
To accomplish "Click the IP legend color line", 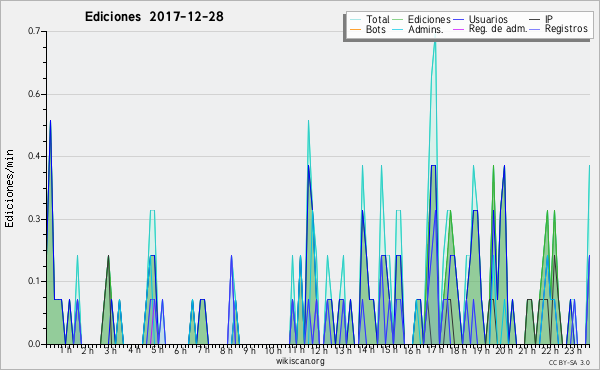I will (535, 20).
